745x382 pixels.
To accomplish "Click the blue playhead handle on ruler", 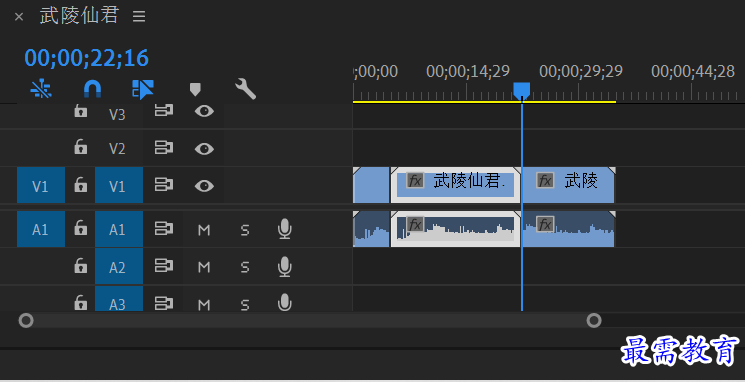I will coord(522,90).
